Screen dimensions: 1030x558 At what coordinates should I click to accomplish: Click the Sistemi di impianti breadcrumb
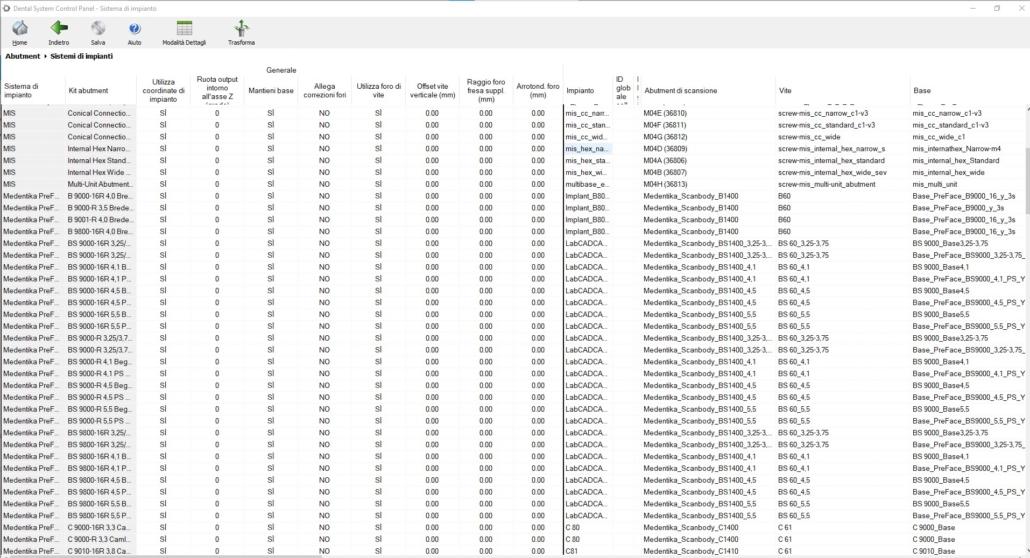click(x=82, y=57)
